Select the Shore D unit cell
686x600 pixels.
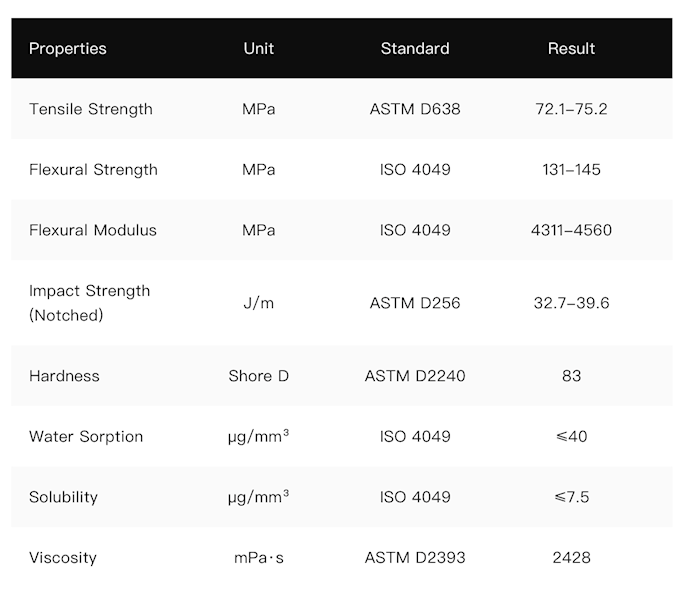(258, 376)
